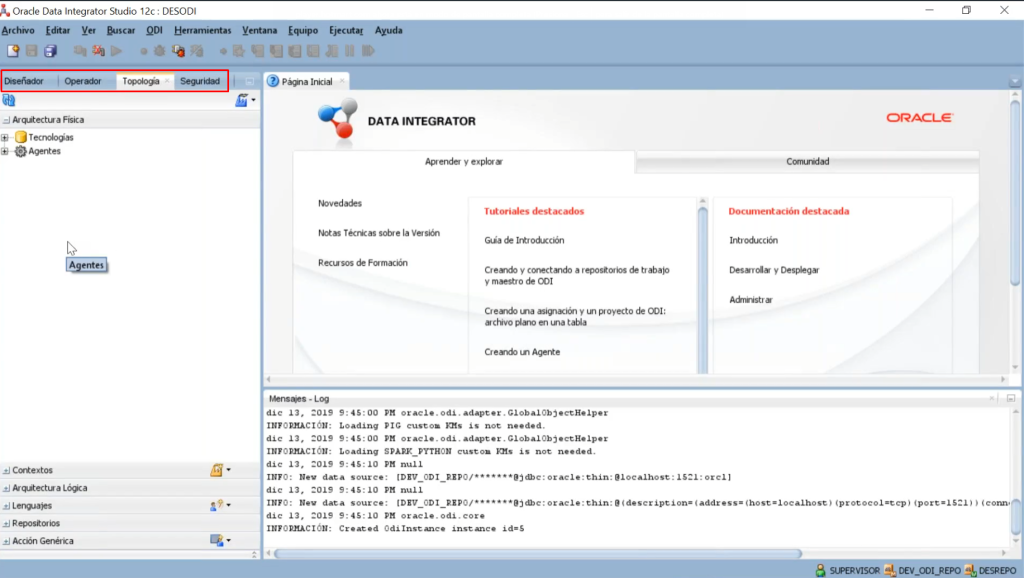Click the blue Refresh icon under Diseñador tab
Image resolution: width=1024 pixels, height=578 pixels.
click(x=8, y=100)
